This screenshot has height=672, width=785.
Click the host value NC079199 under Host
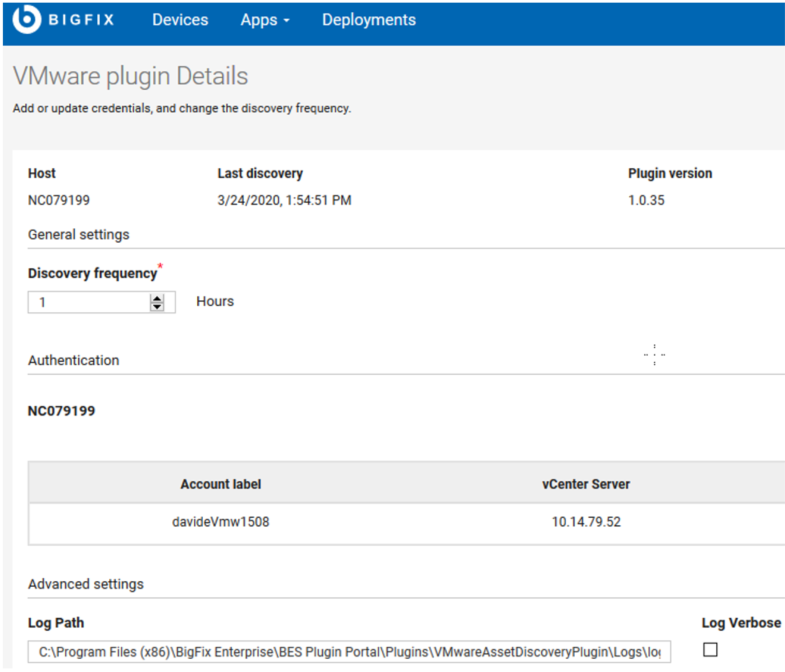[59, 200]
